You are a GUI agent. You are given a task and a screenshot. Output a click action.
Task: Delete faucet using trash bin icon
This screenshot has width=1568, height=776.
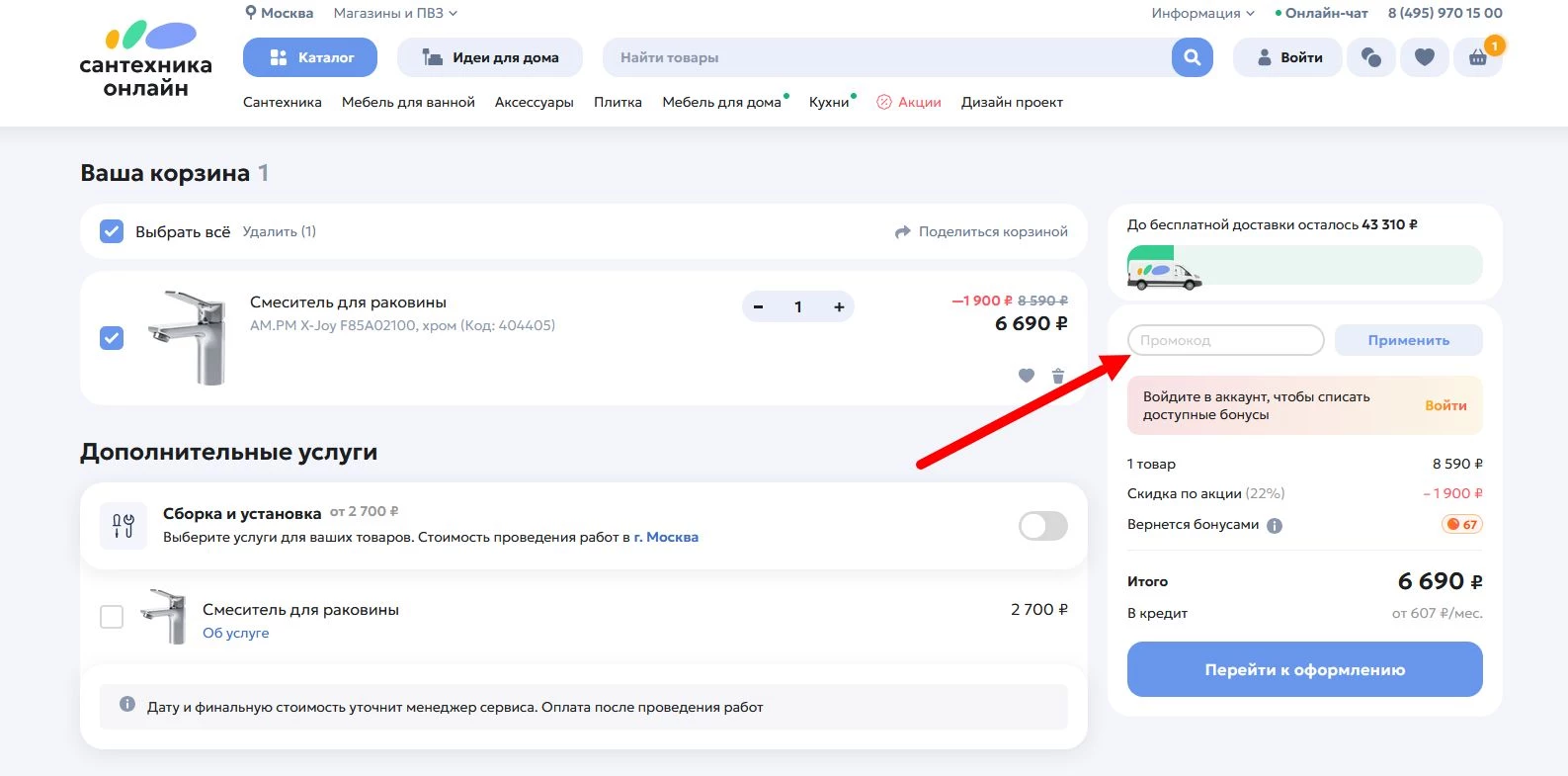(x=1058, y=376)
